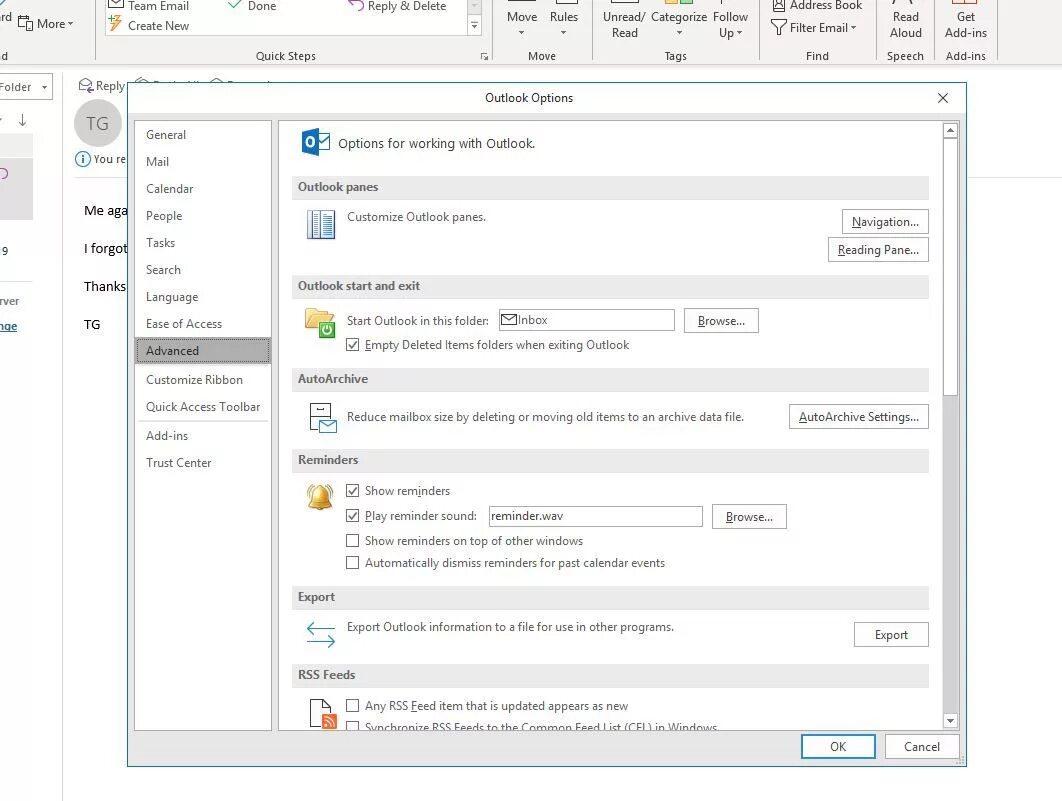The image size is (1062, 801).
Task: Click the More icon in ribbon
Action: 25,24
